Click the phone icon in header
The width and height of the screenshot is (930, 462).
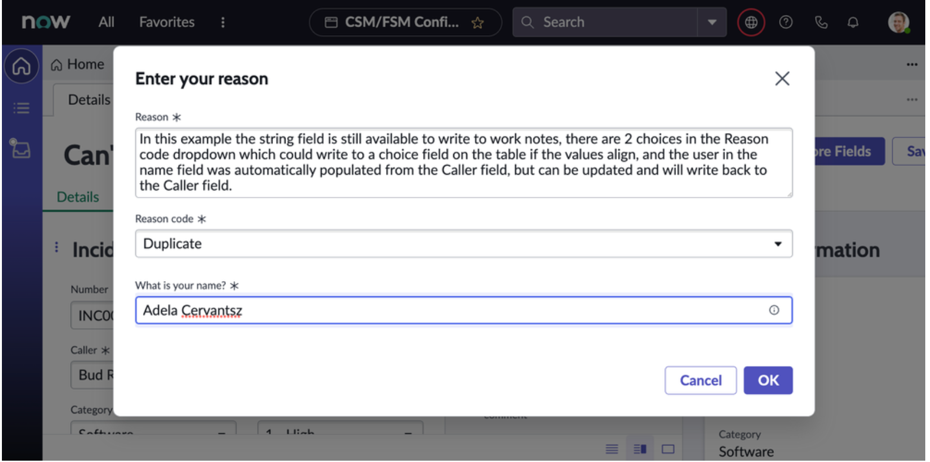click(x=821, y=22)
